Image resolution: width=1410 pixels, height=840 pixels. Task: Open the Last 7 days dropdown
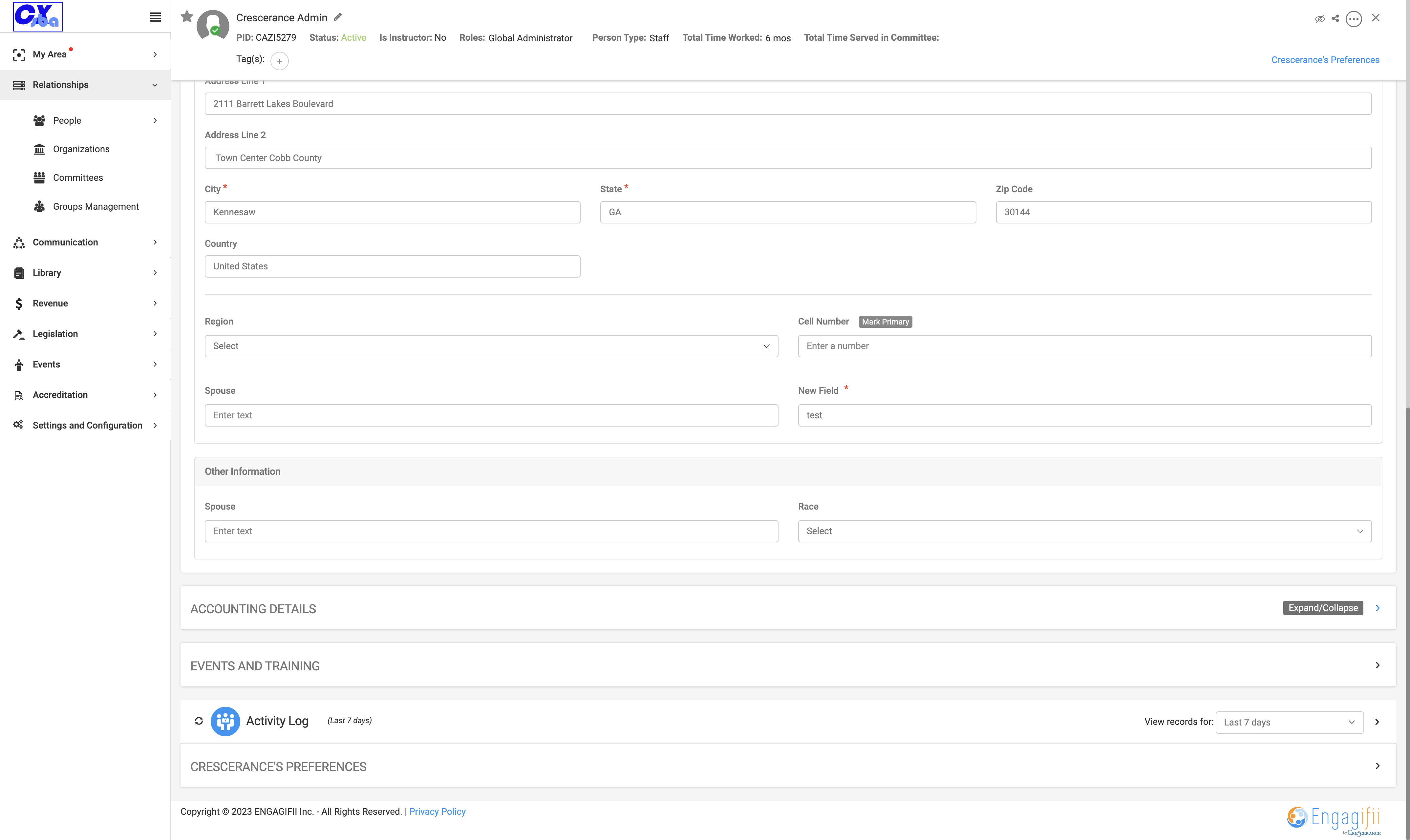click(1290, 722)
